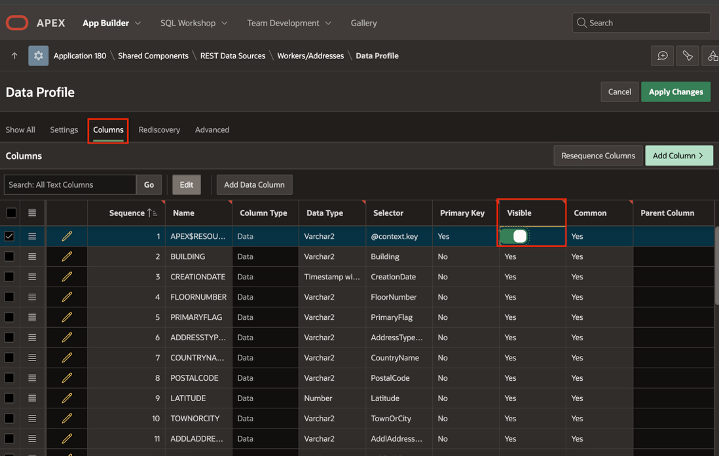
Task: Click the up arrow navigation icon
Action: coord(14,56)
